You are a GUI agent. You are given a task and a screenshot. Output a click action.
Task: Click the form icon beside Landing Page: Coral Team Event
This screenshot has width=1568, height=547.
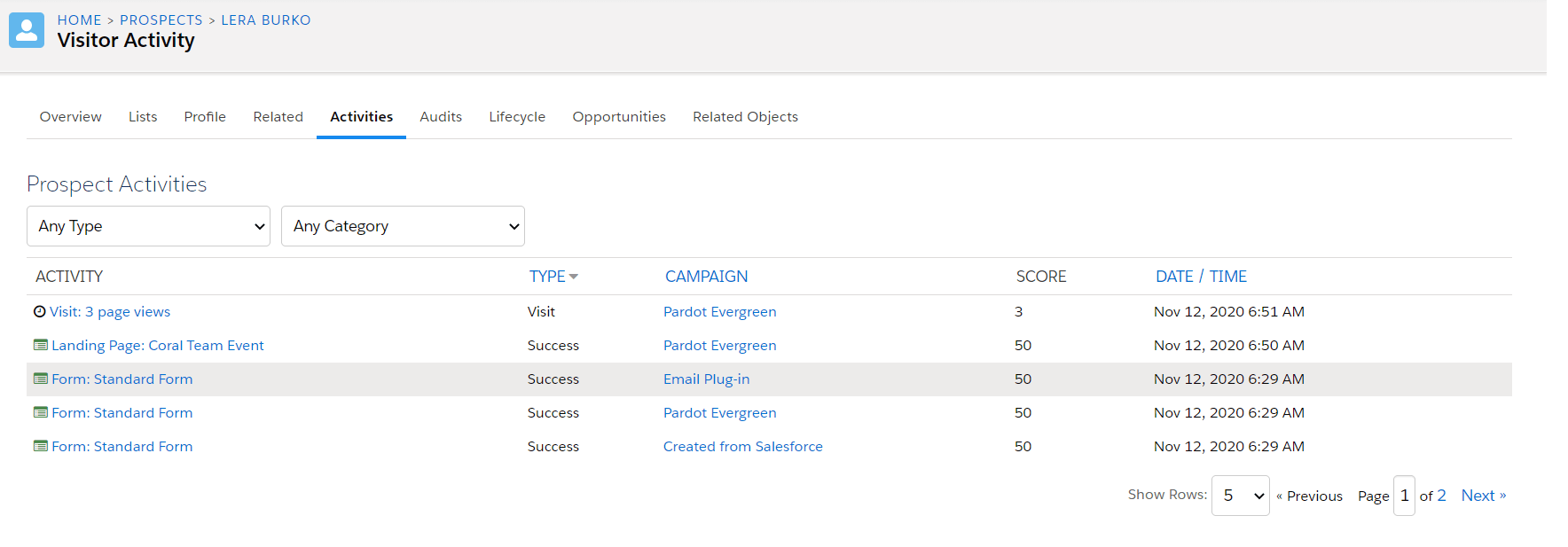(41, 345)
